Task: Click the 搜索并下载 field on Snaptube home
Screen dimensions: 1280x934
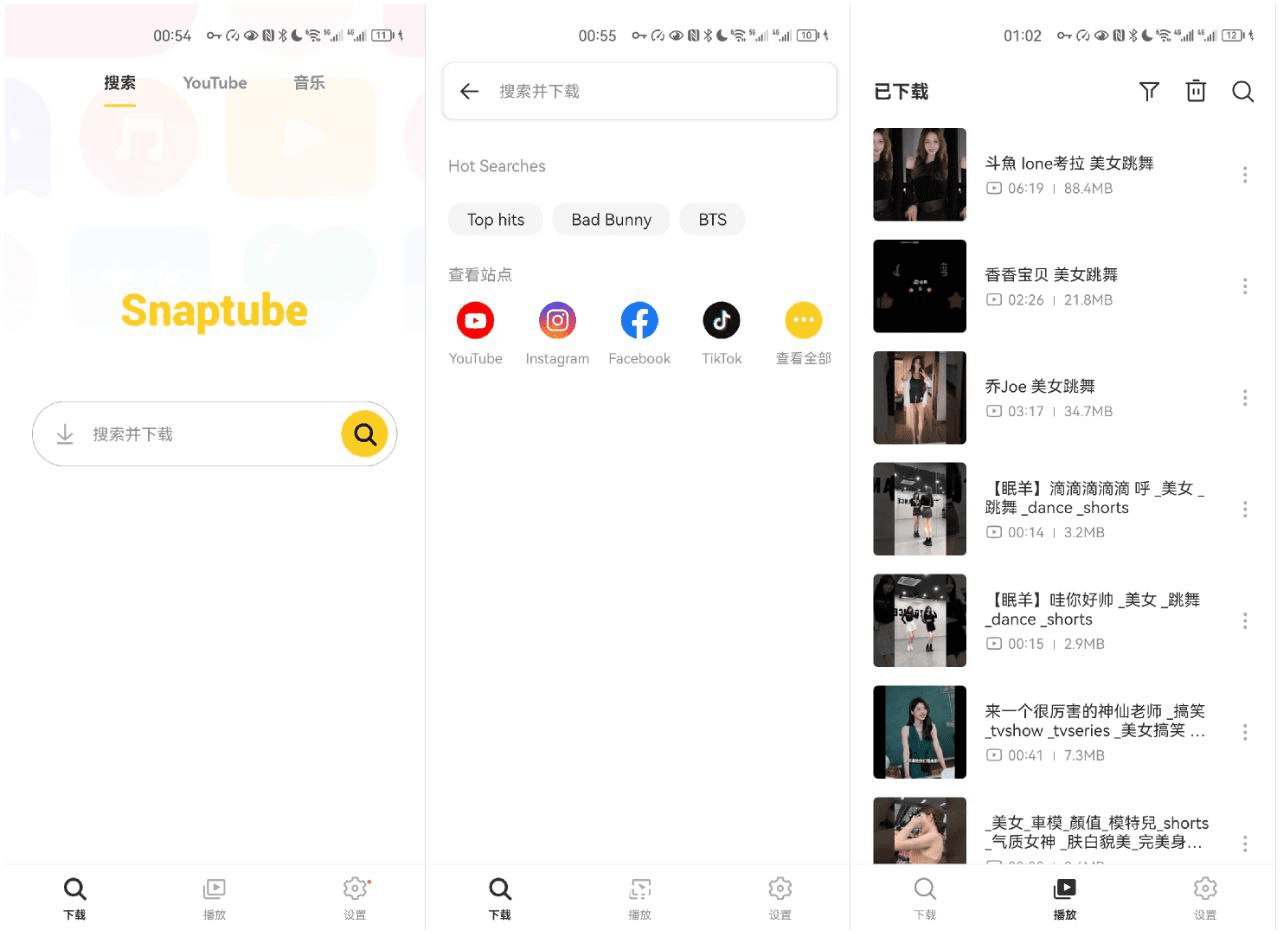Action: [x=215, y=434]
